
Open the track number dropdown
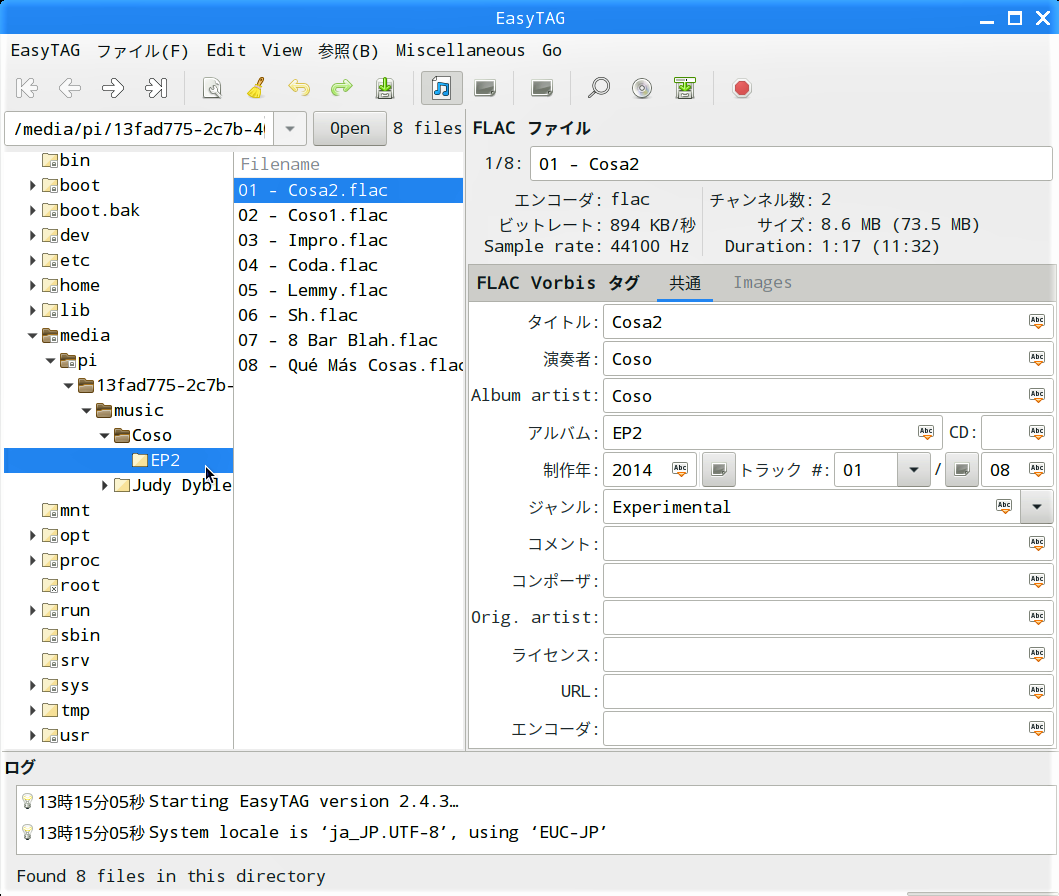tap(914, 470)
